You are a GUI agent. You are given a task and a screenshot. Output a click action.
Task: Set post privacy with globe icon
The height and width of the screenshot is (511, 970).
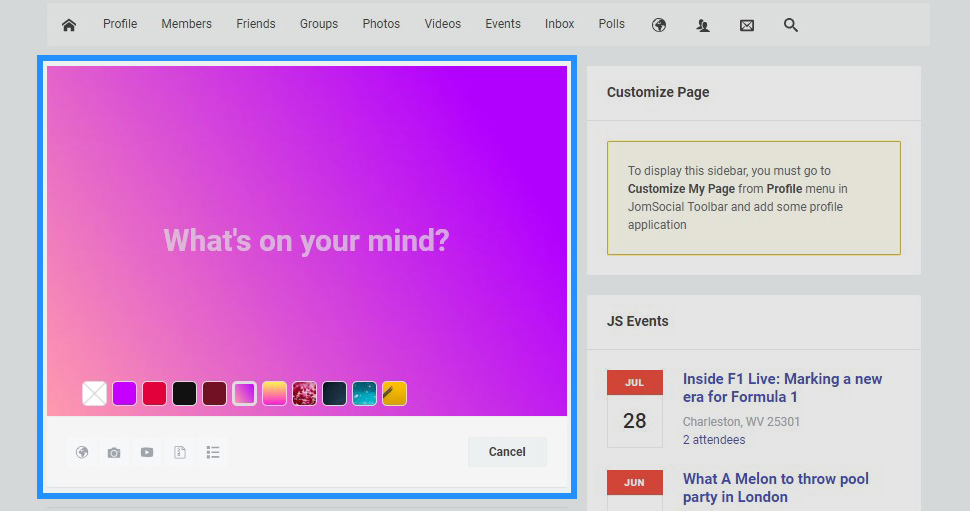pos(82,452)
